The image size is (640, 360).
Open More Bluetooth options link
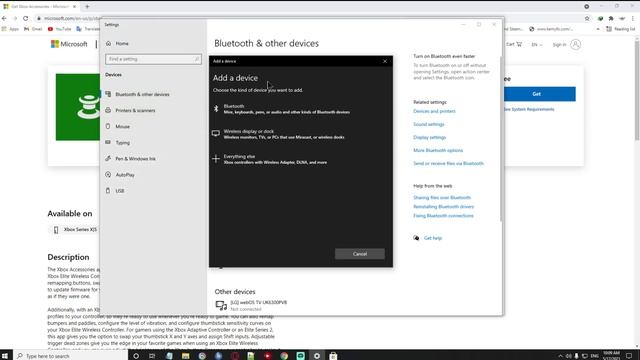click(438, 151)
